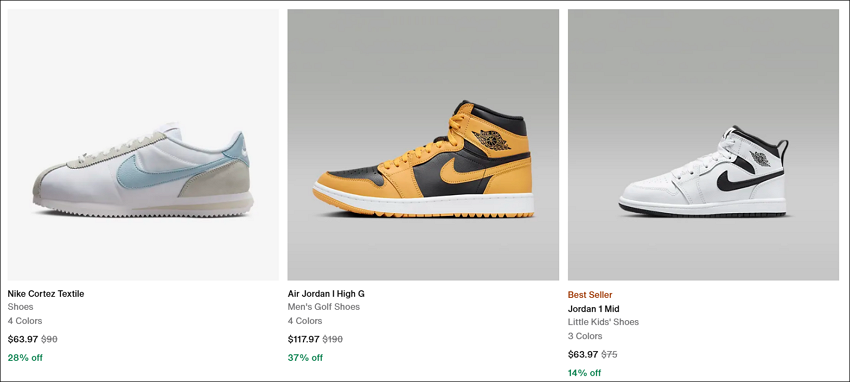Open the Nike Cortez Textile shoe image
Viewport: 850px width, 382px height.
point(143,145)
